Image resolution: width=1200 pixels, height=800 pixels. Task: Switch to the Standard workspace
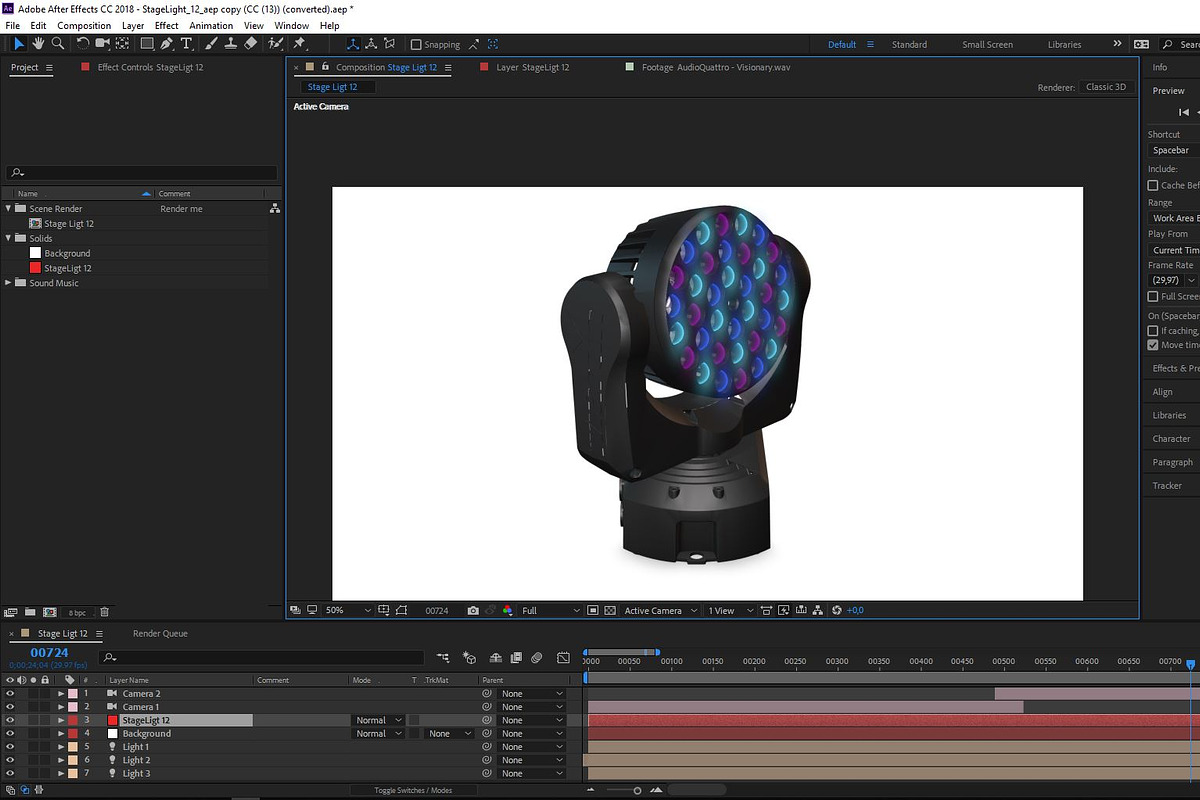point(909,44)
